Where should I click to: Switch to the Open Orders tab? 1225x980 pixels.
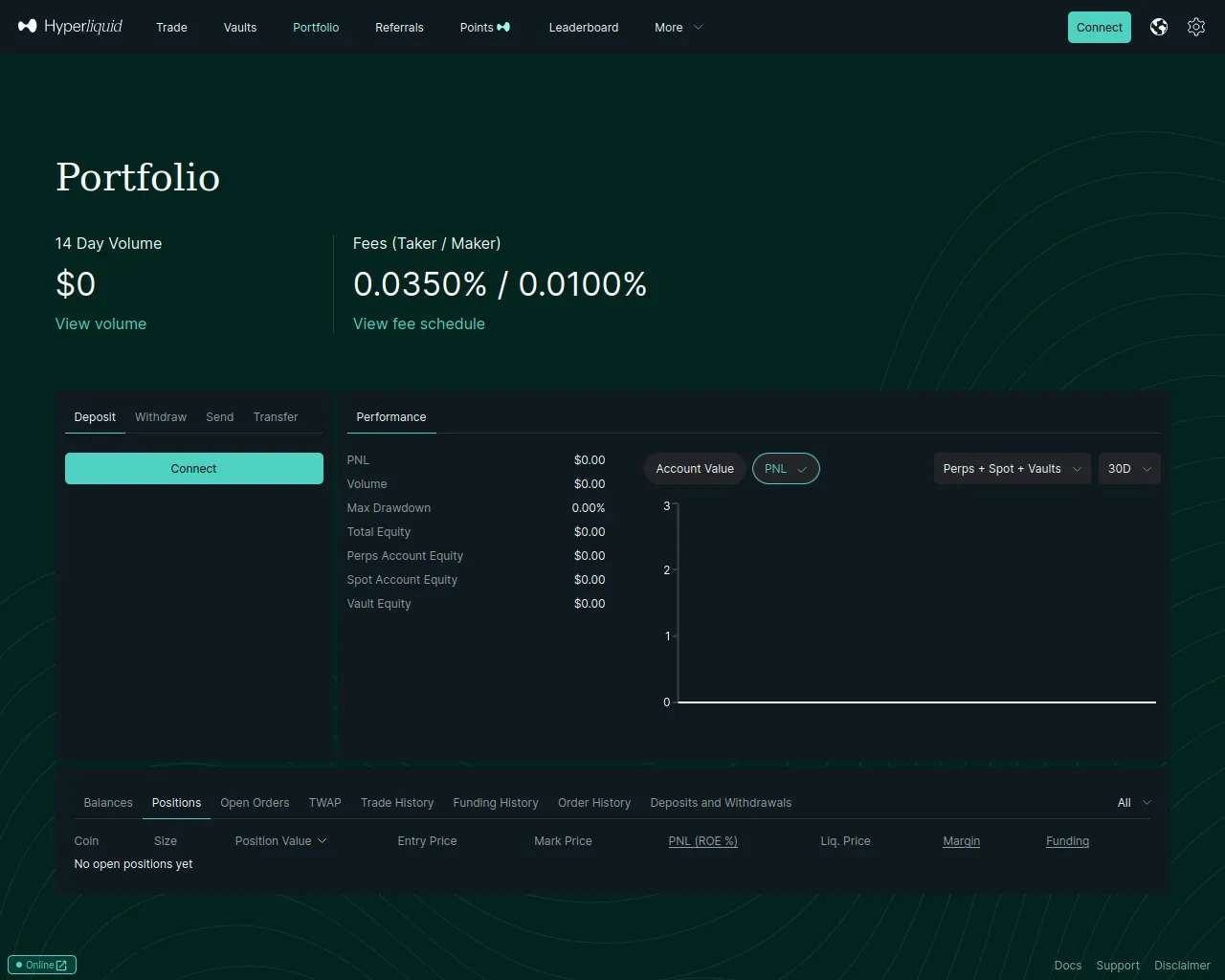click(255, 803)
